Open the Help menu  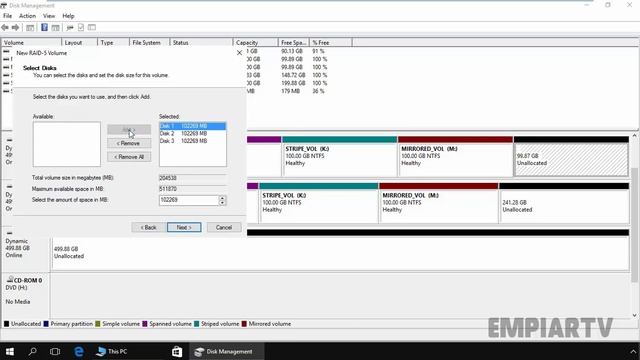click(68, 16)
